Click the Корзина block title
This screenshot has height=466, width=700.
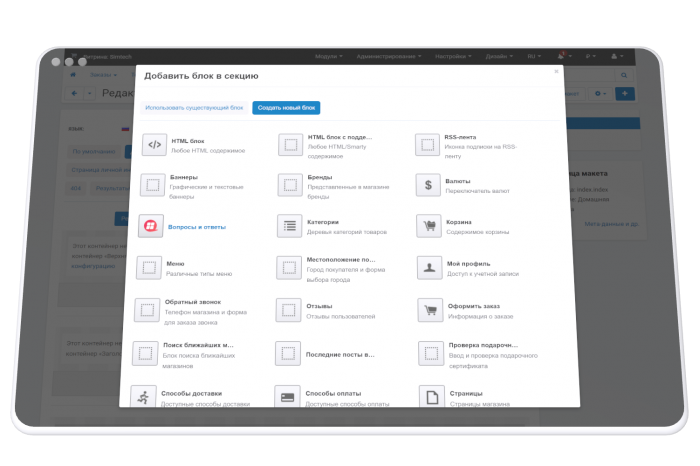459,222
